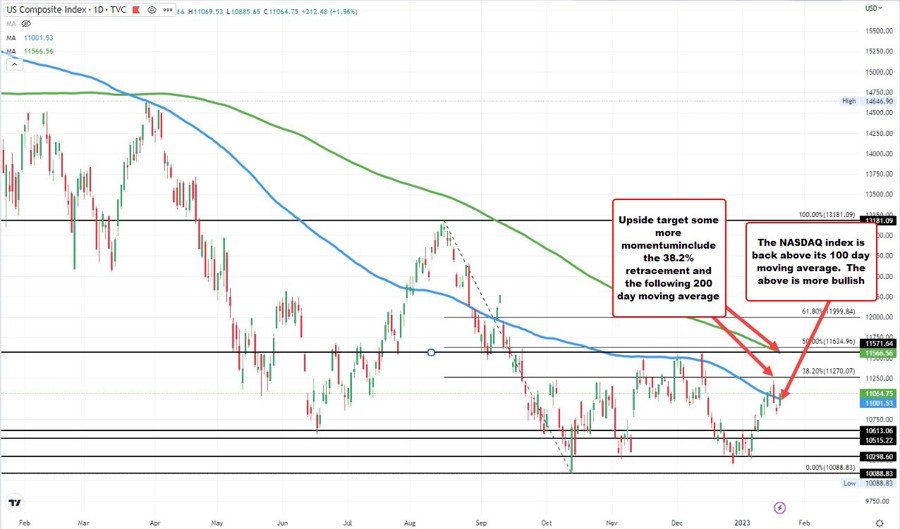900x529 pixels.
Task: Select the US Composite Index symbol title
Action: [43, 9]
